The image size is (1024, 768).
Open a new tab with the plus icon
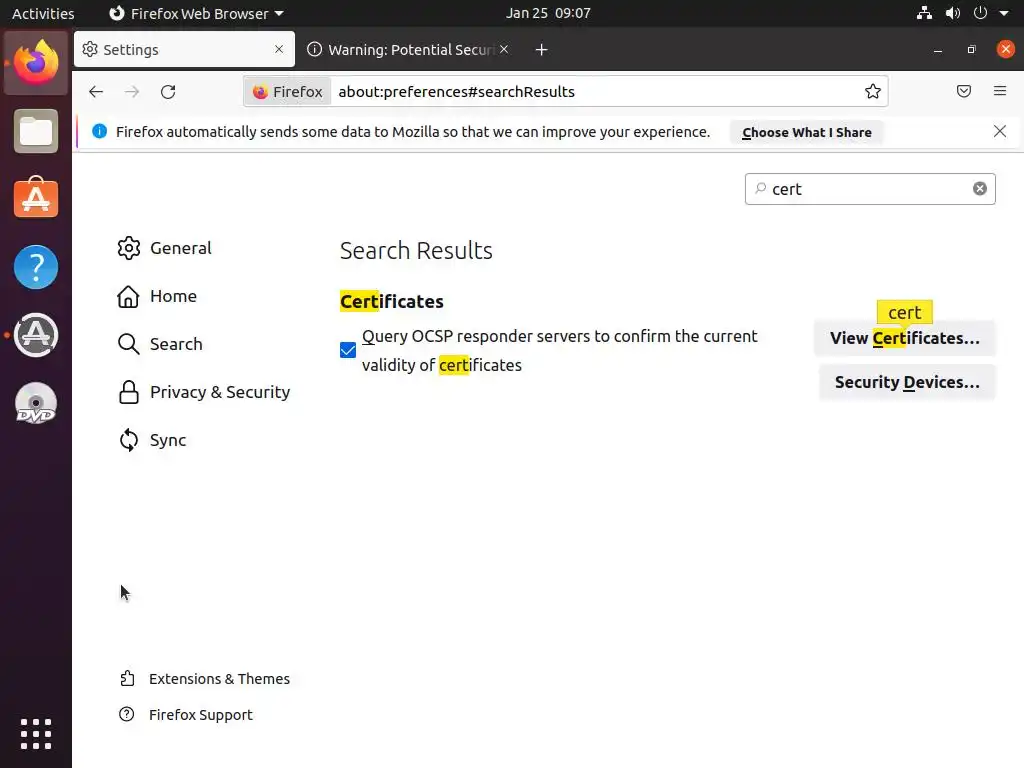pyautogui.click(x=541, y=50)
